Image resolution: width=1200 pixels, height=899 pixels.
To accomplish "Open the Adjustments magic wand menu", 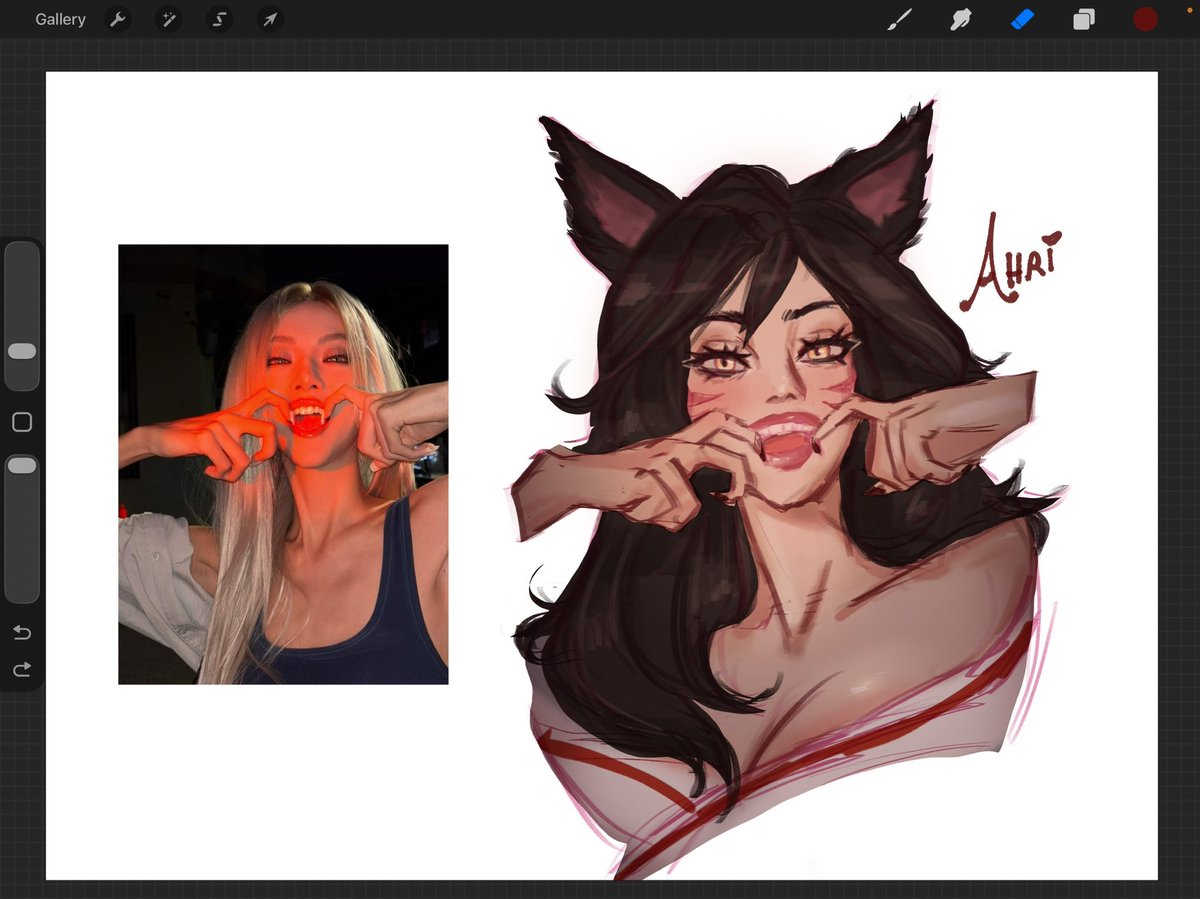I will pyautogui.click(x=169, y=19).
